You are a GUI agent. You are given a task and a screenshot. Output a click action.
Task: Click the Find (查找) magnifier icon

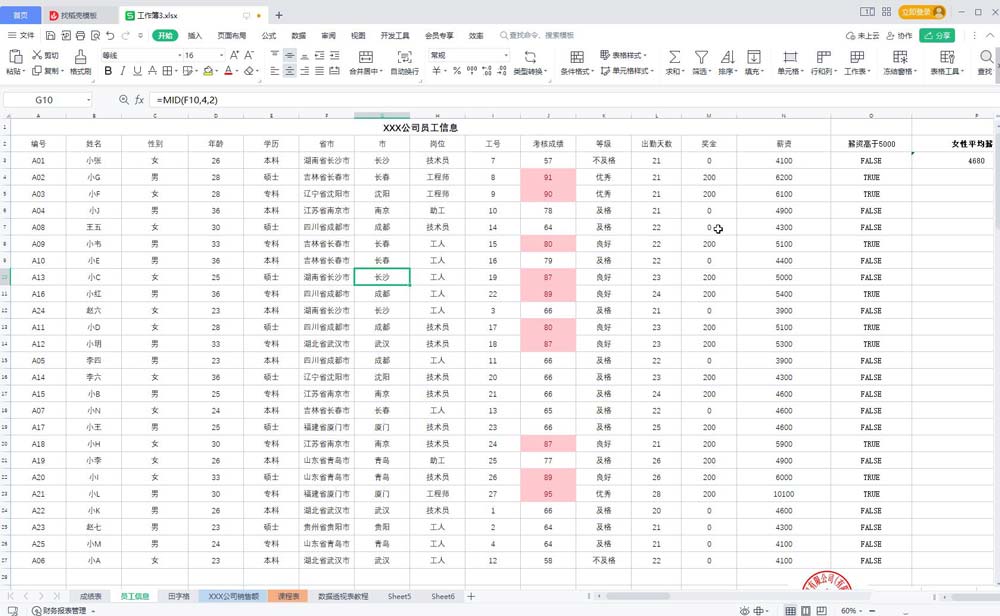(986, 57)
